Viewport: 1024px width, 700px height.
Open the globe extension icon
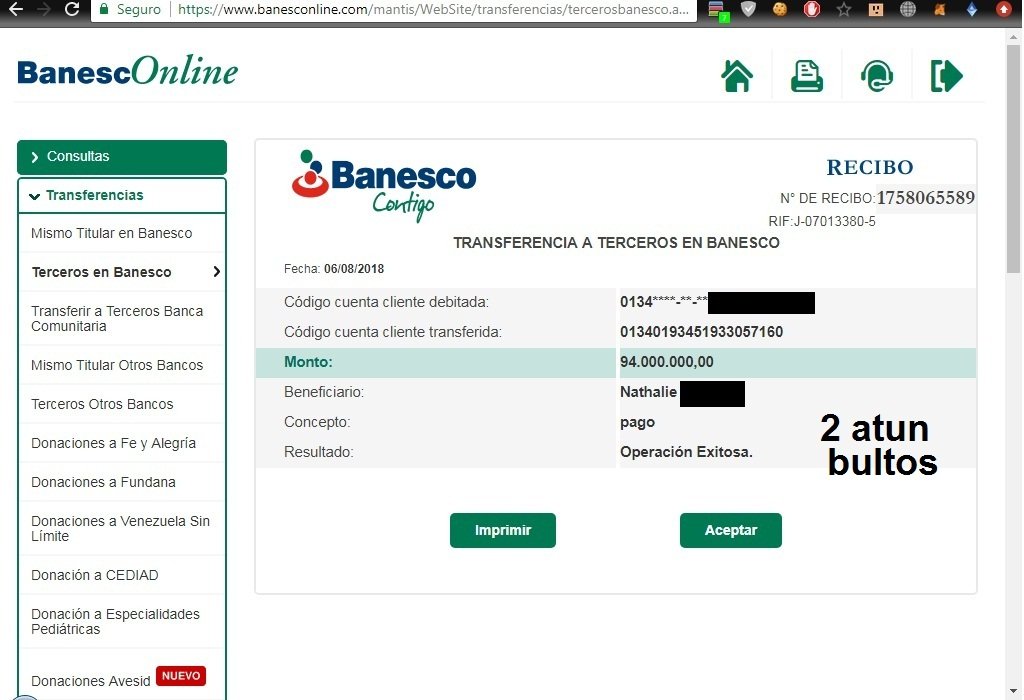pos(908,9)
